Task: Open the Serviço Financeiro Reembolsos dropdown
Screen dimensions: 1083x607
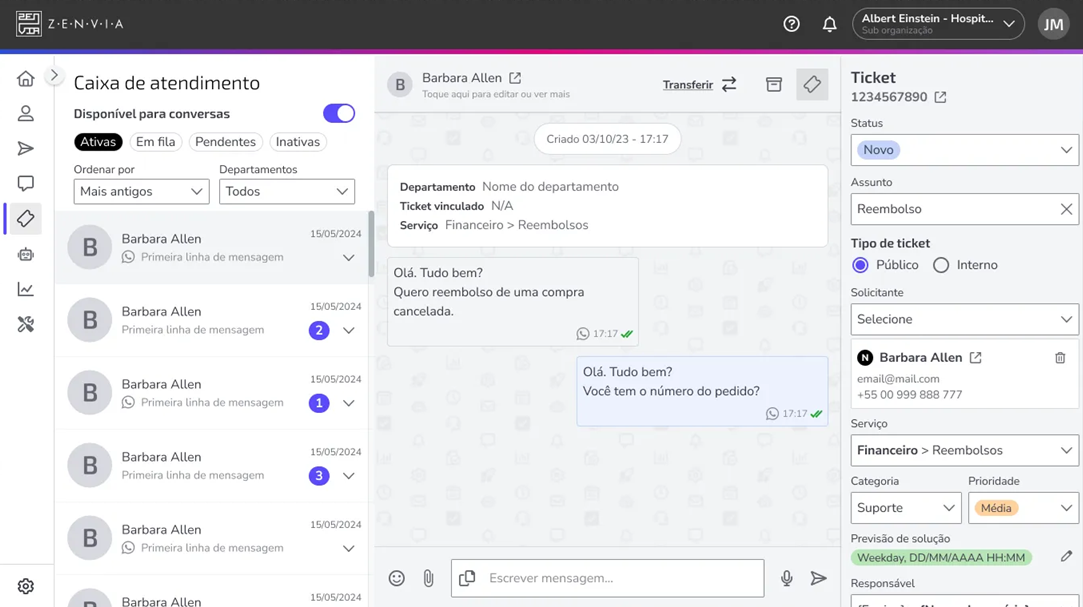Action: 965,450
